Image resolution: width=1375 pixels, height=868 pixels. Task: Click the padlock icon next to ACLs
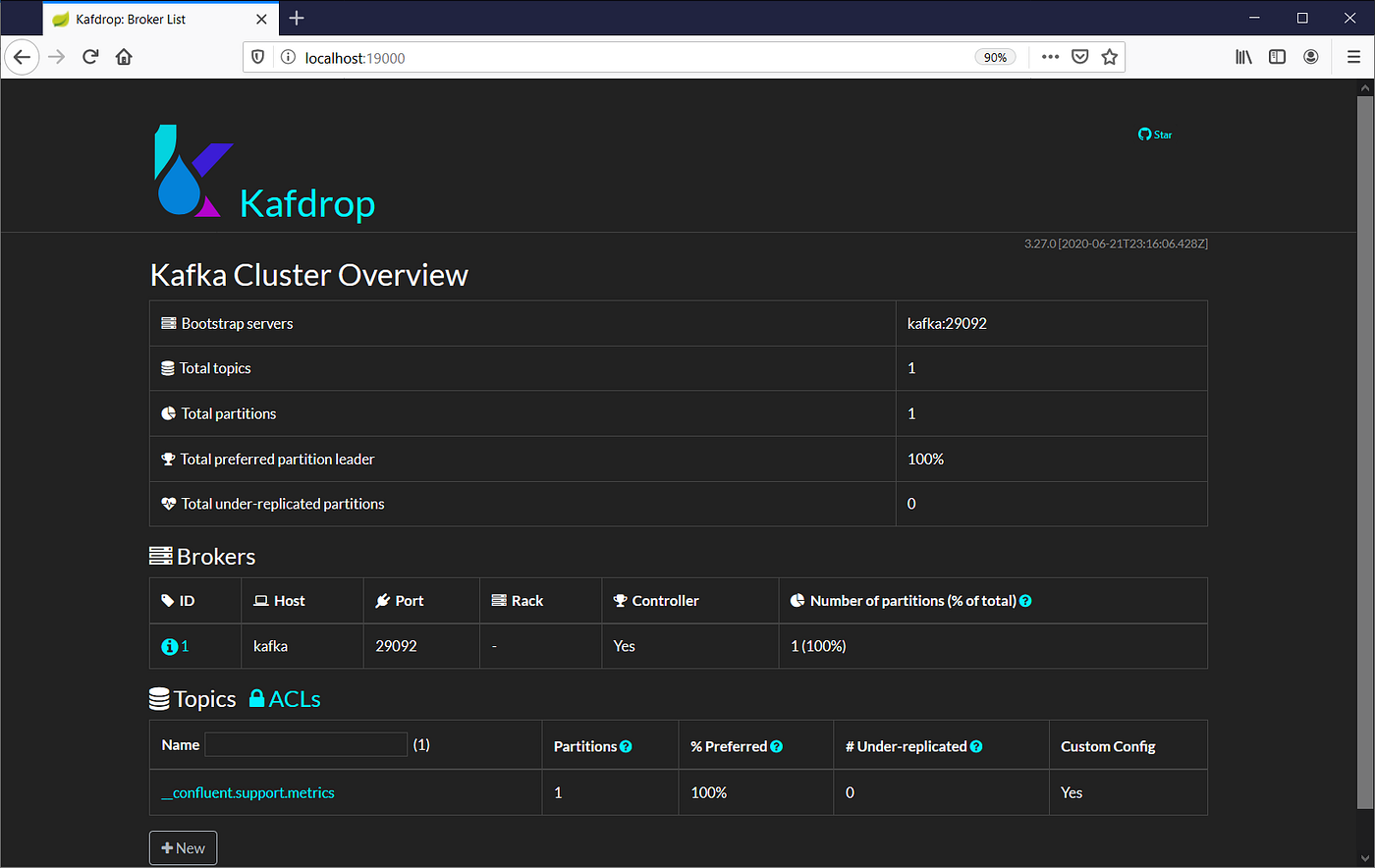tap(255, 698)
